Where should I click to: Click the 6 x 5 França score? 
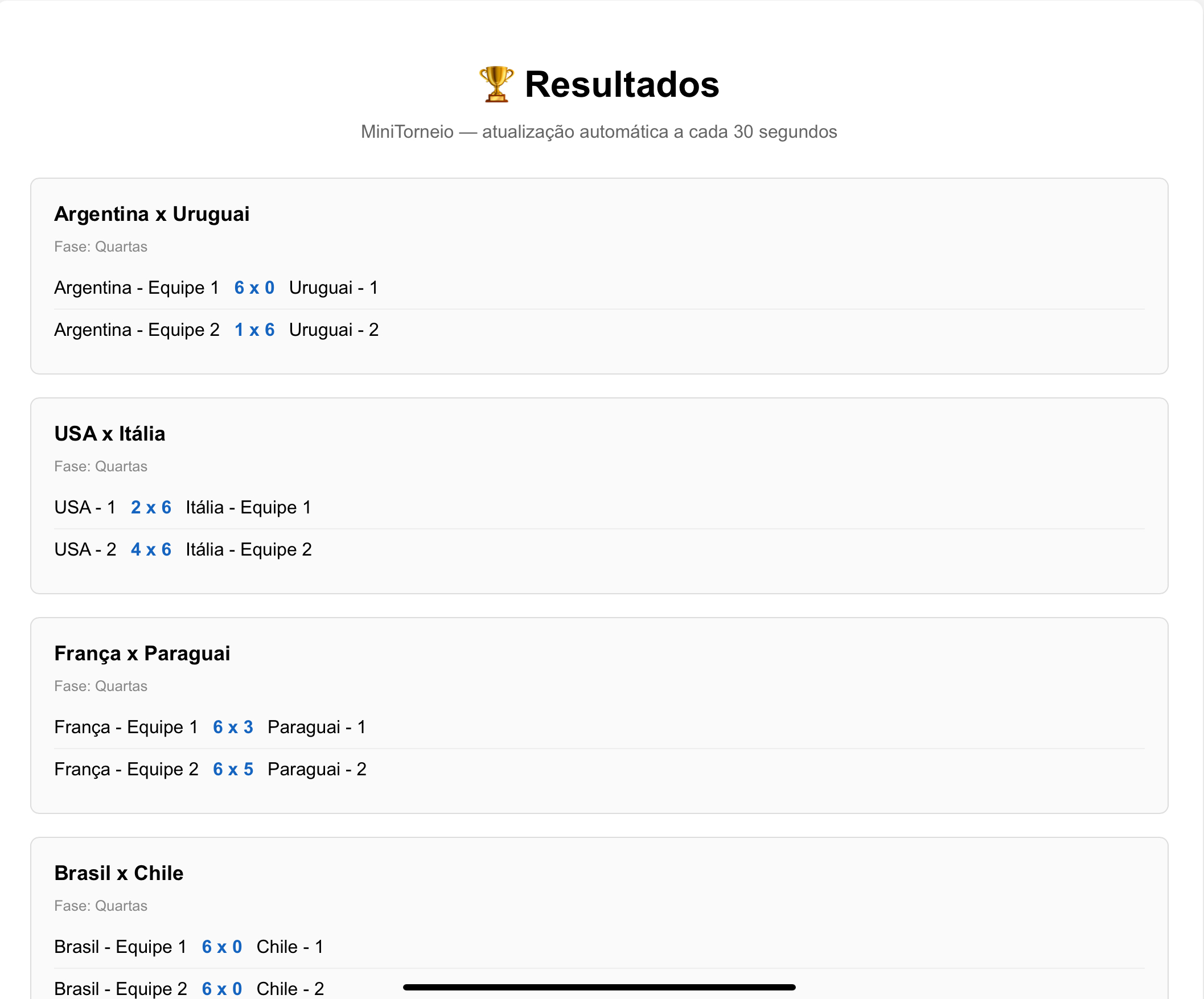[x=233, y=768]
